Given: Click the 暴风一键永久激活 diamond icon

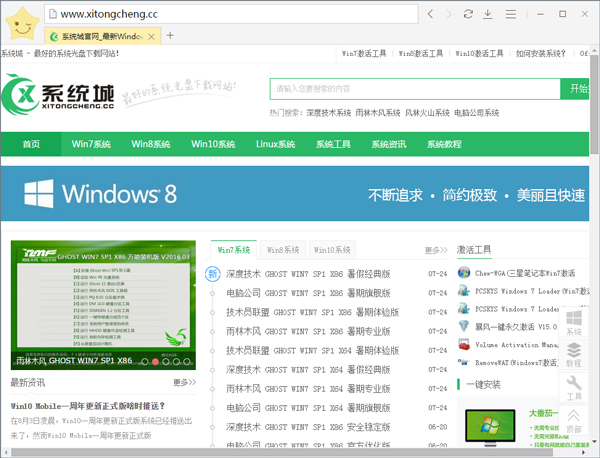Looking at the screenshot, I should [x=464, y=326].
